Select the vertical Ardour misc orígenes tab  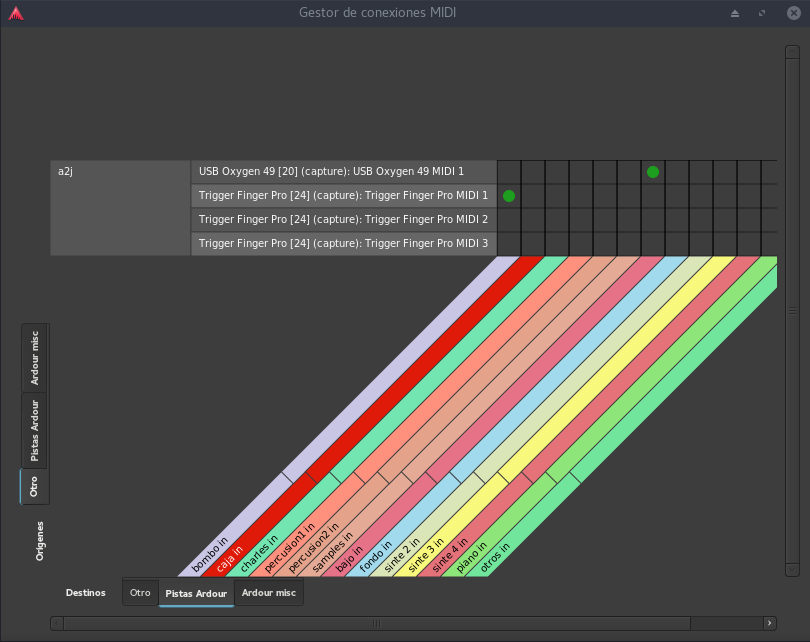tap(35, 357)
